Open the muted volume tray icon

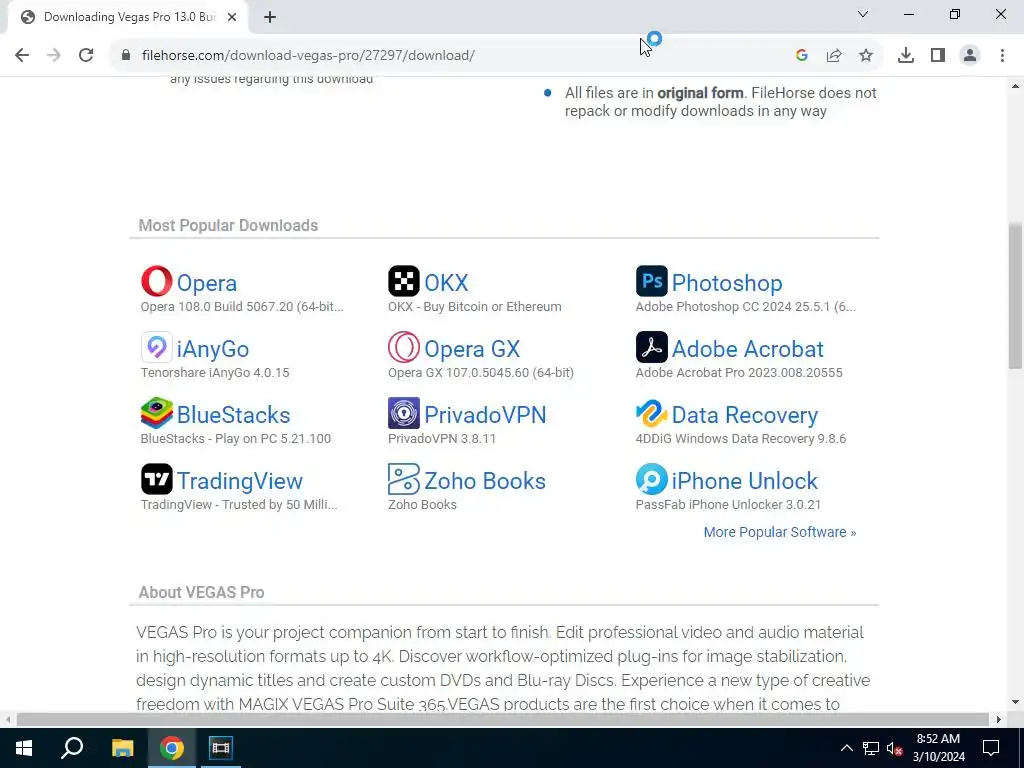[895, 748]
